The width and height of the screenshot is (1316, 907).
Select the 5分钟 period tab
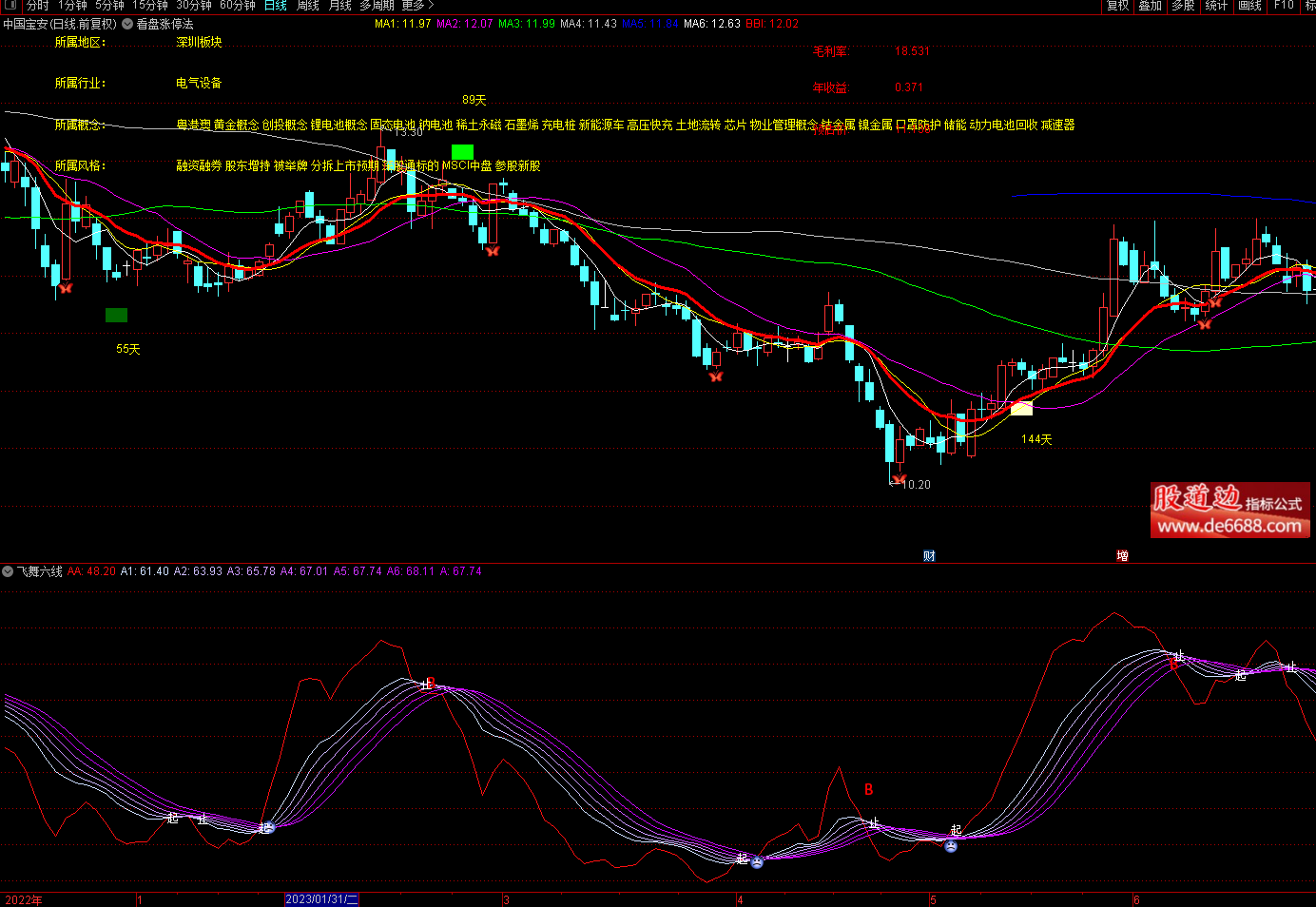[109, 5]
